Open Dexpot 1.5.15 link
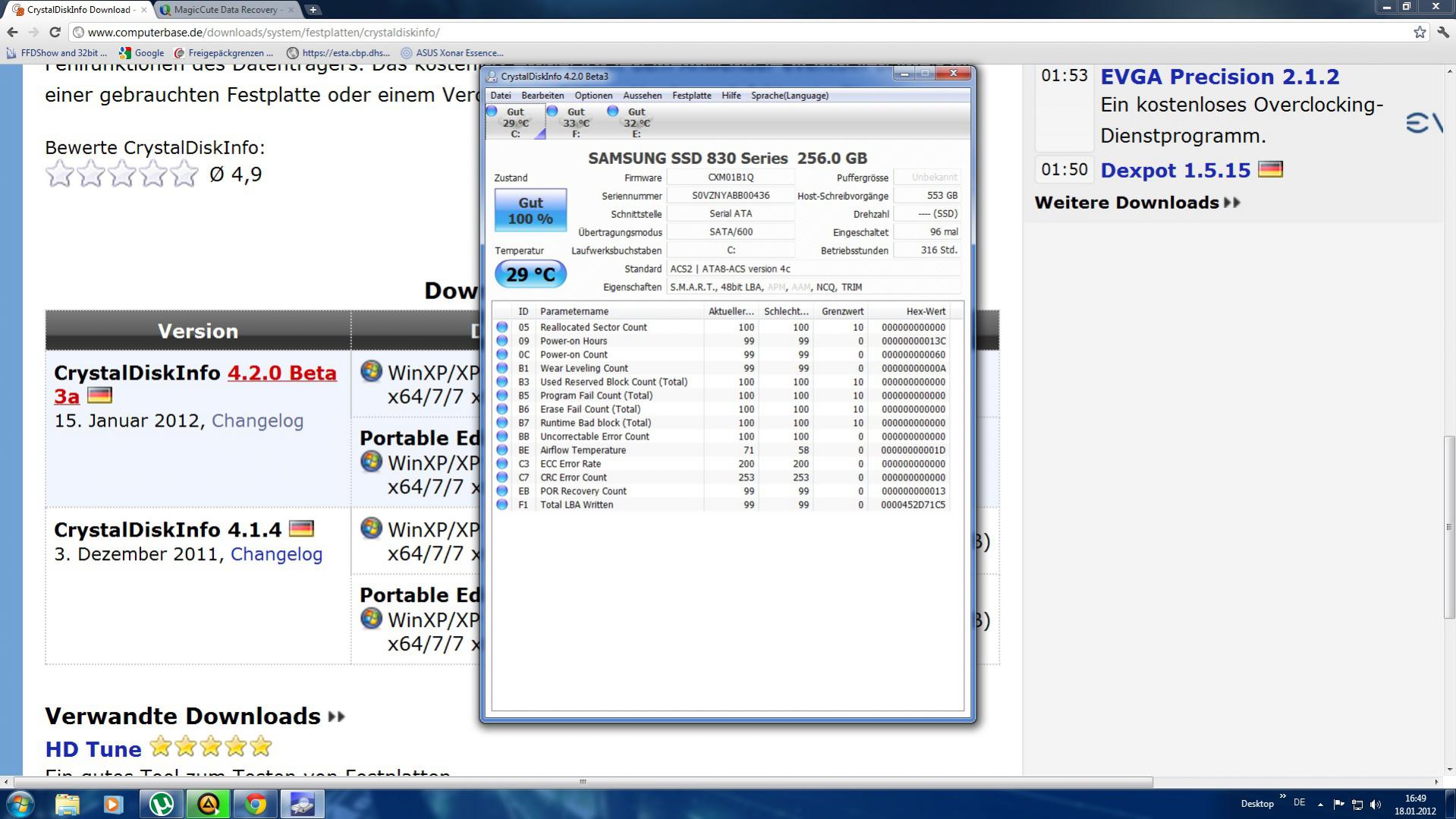Image resolution: width=1456 pixels, height=819 pixels. [1175, 170]
